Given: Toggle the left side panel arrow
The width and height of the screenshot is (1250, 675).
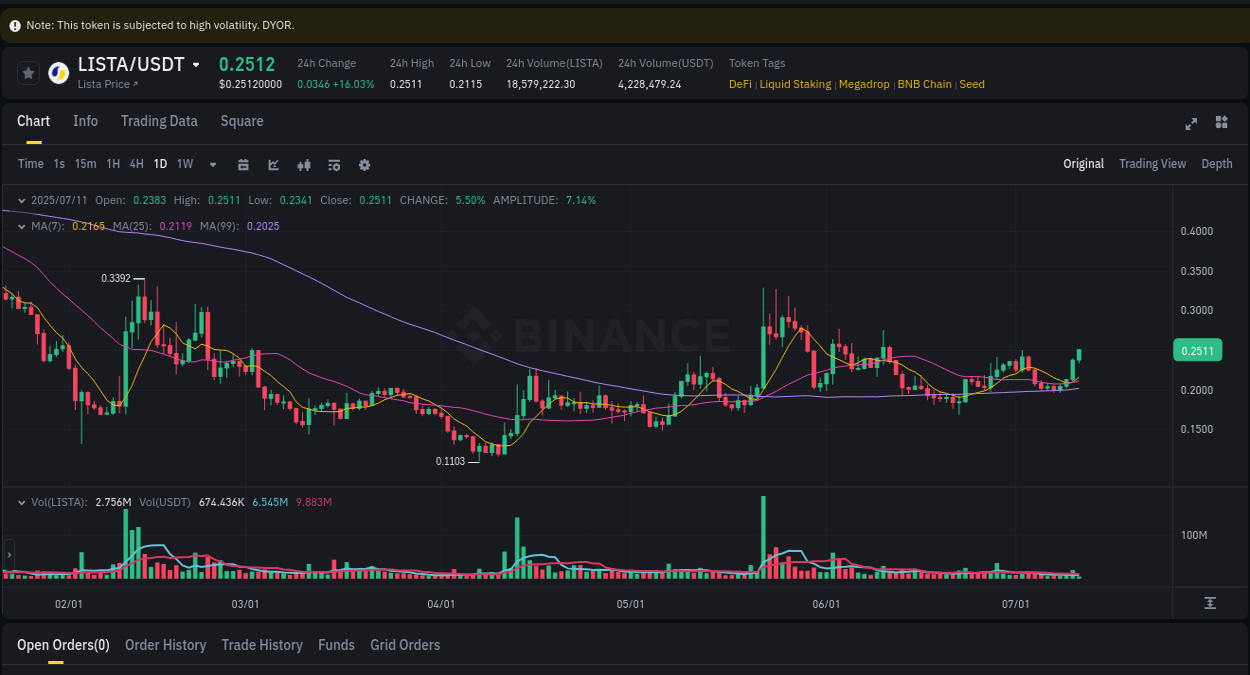Looking at the screenshot, I should (x=7, y=553).
